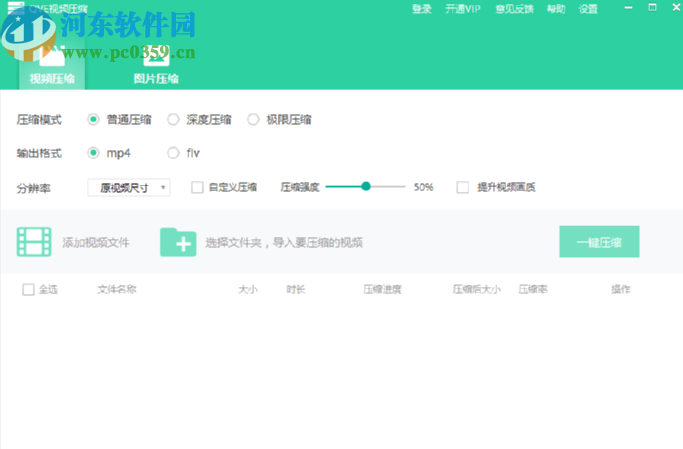Switch to the 图片压缩 tab
Screen dimensions: 683x449
156,65
